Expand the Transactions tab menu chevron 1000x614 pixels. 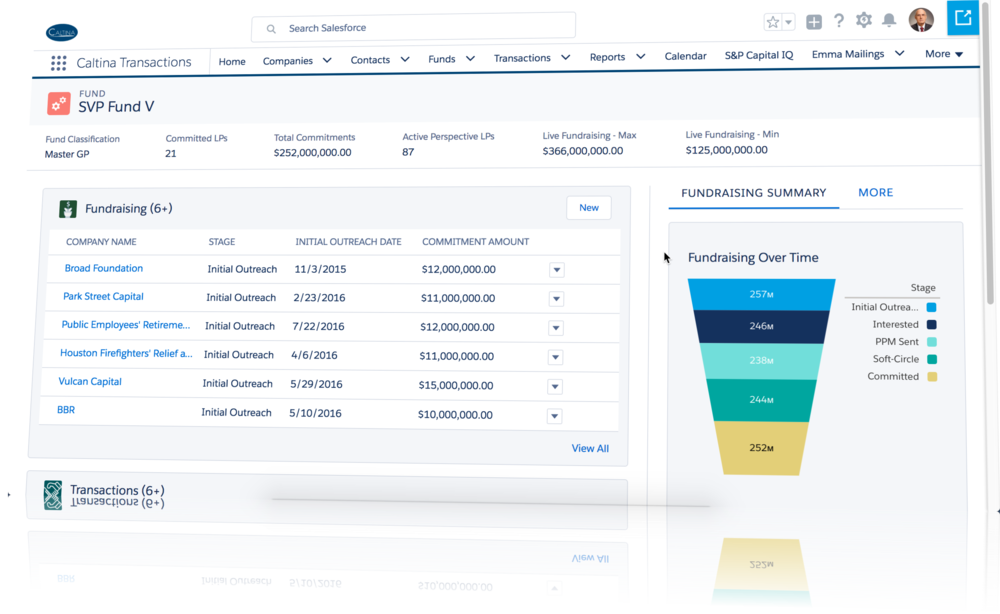coord(566,57)
